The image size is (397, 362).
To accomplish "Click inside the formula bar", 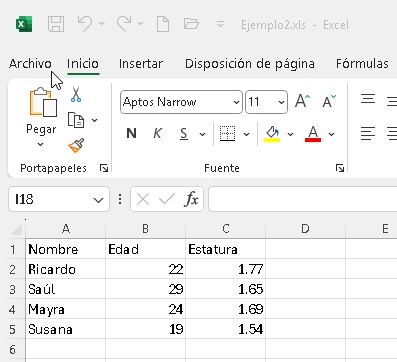I will pos(303,199).
